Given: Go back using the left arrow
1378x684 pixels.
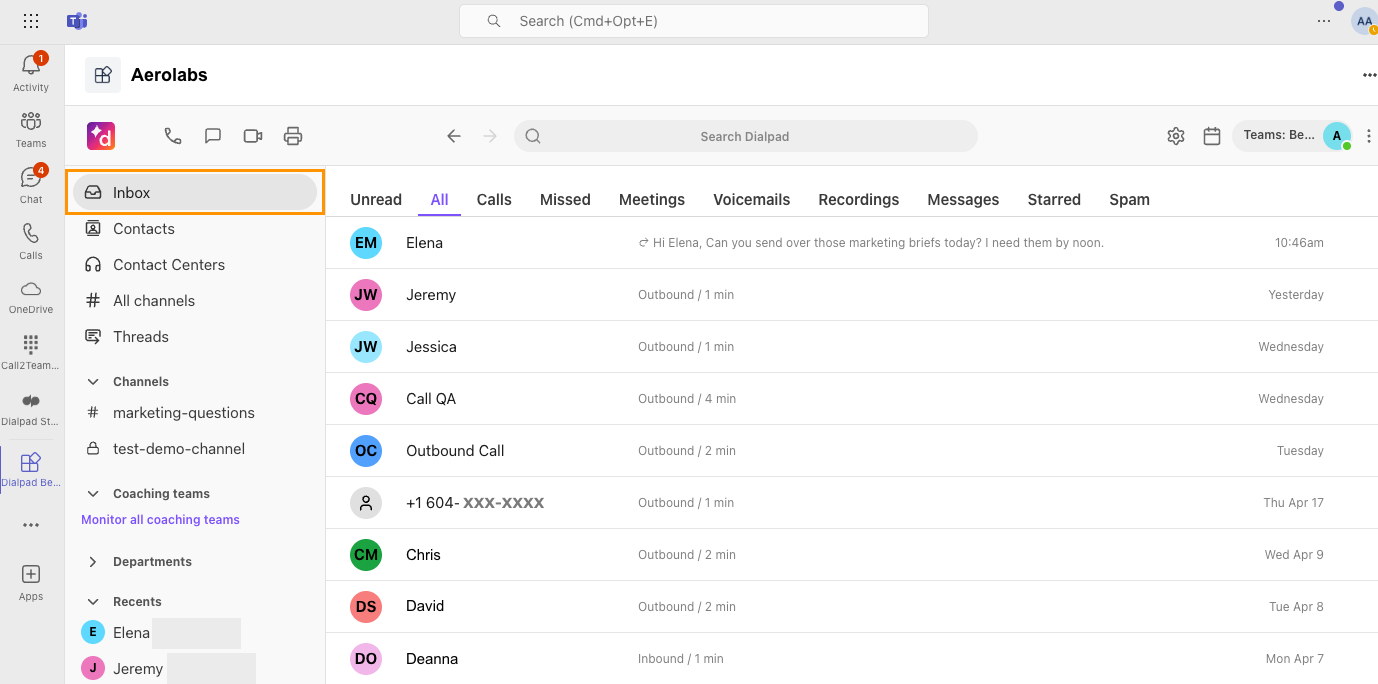Looking at the screenshot, I should click(454, 136).
